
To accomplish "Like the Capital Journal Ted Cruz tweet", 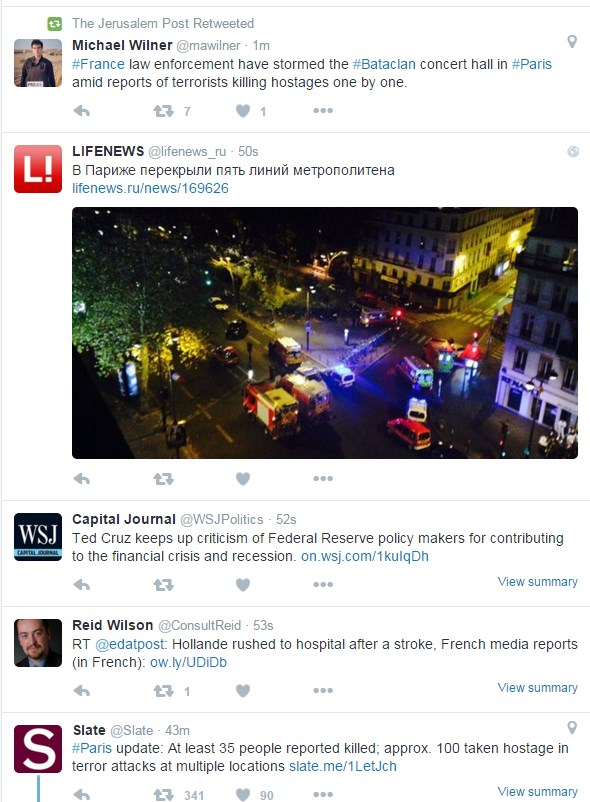I will coord(243,585).
